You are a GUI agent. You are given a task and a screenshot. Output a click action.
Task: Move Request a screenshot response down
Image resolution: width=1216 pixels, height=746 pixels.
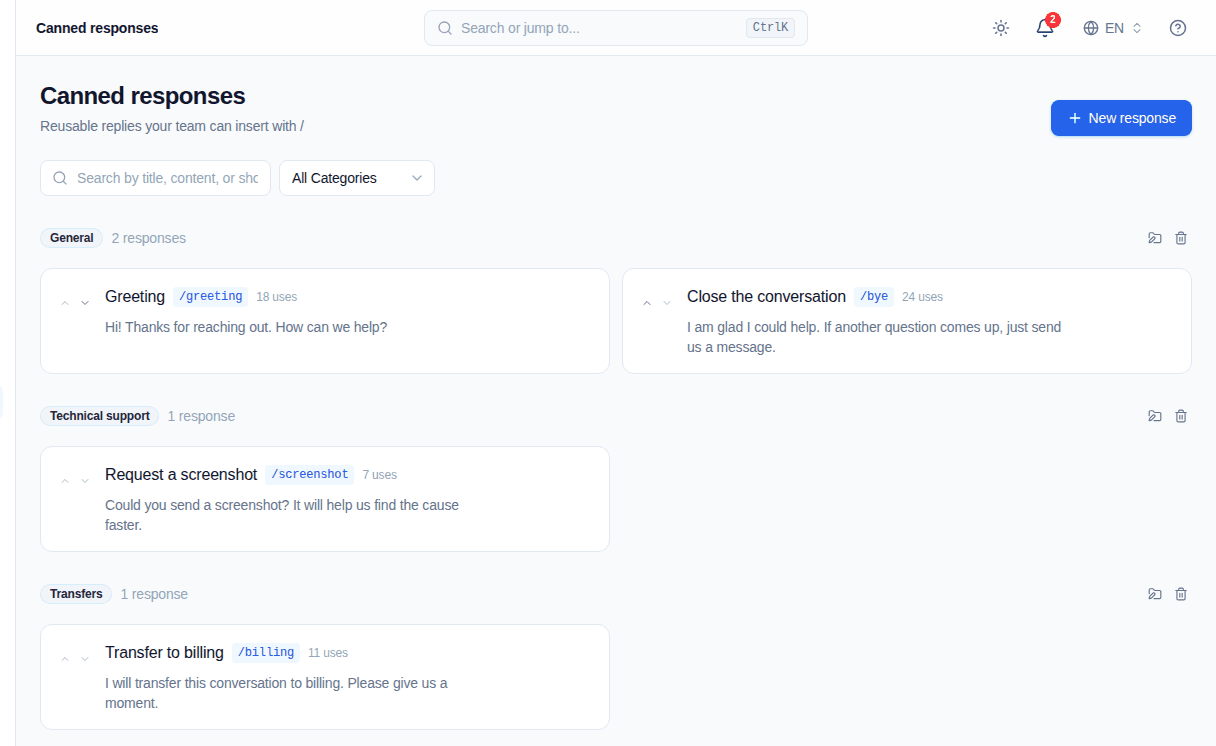(x=85, y=480)
